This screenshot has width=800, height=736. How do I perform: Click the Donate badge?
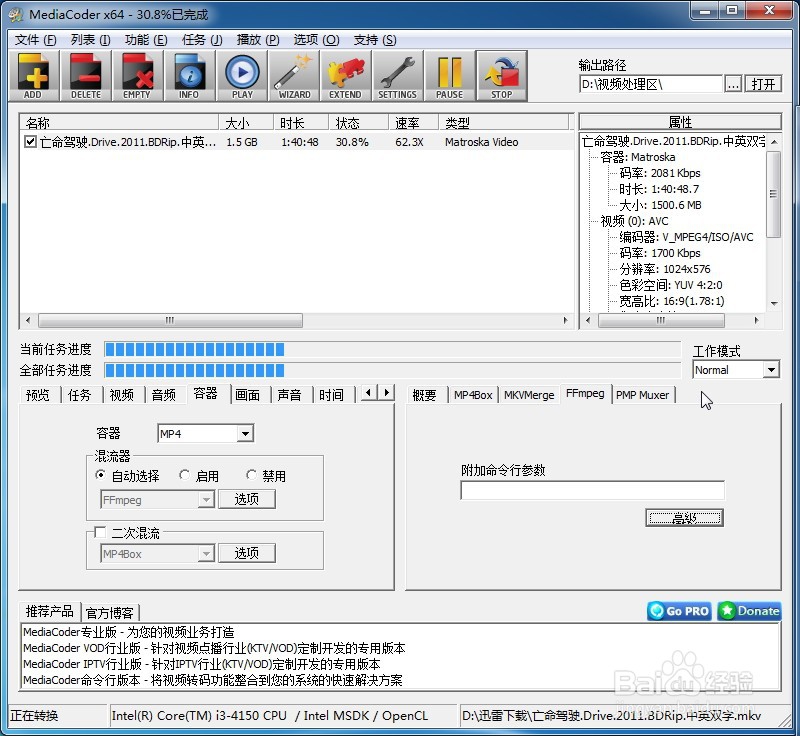tap(749, 611)
